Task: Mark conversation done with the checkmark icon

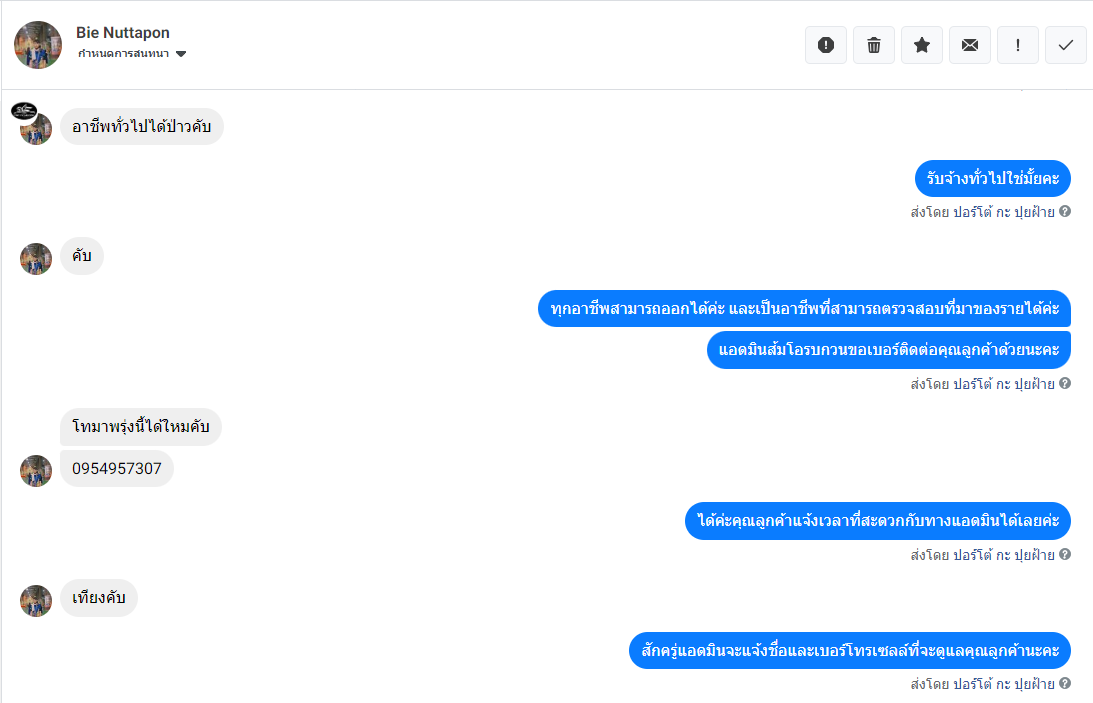Action: tap(1066, 45)
